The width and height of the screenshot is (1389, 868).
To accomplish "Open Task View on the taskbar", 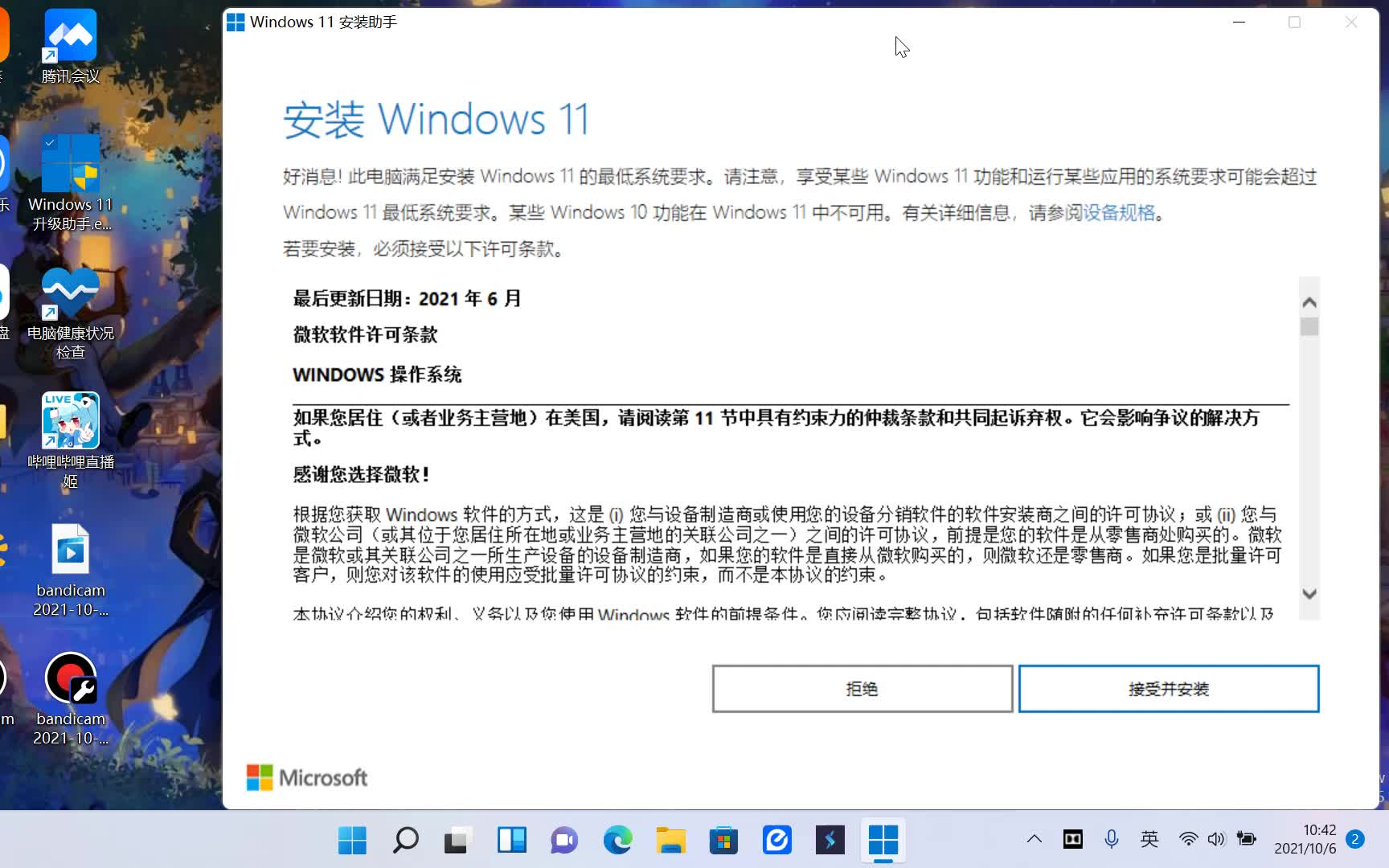I will coord(458,840).
